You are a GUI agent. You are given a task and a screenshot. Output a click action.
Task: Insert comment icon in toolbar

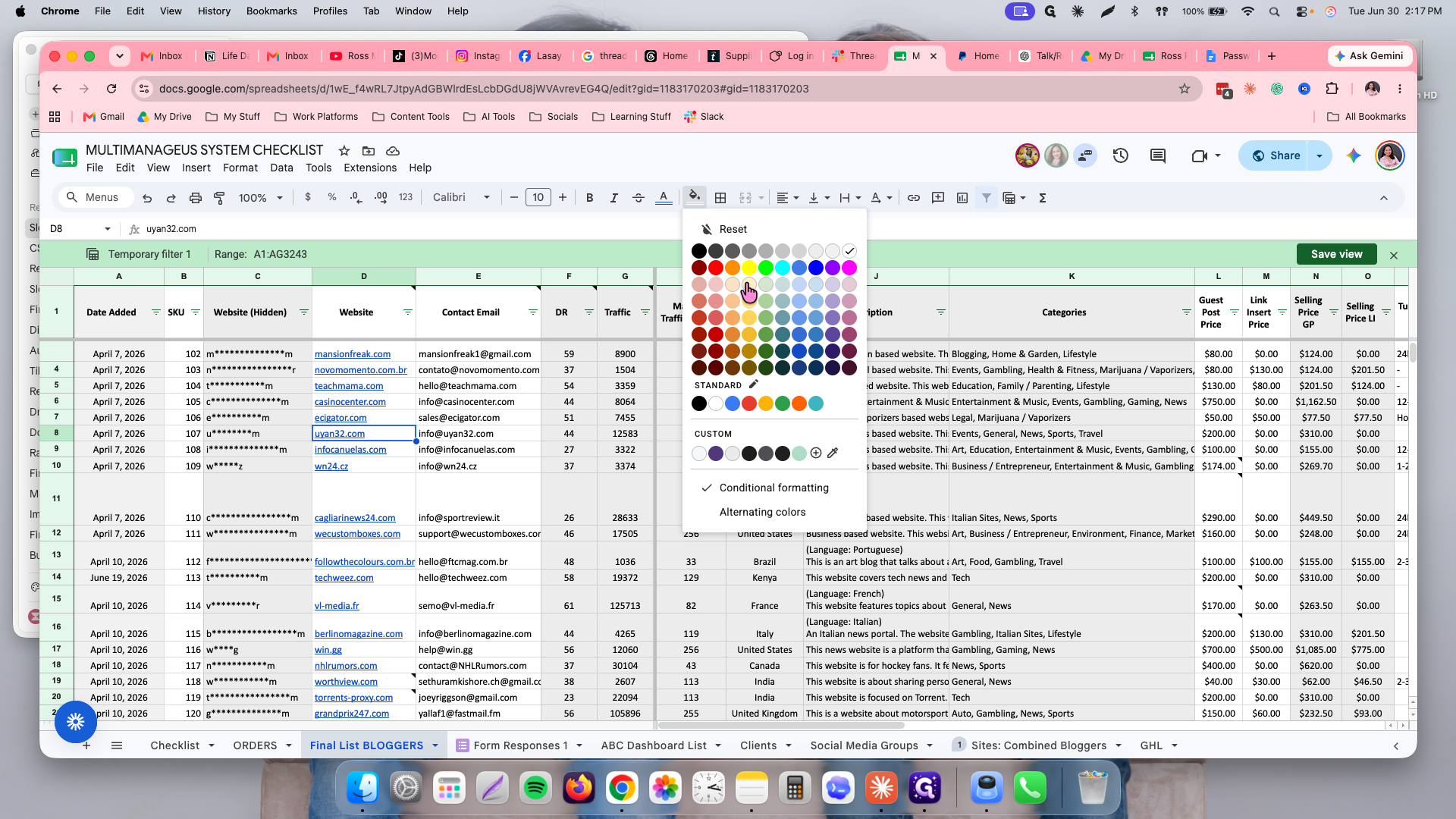tap(938, 198)
